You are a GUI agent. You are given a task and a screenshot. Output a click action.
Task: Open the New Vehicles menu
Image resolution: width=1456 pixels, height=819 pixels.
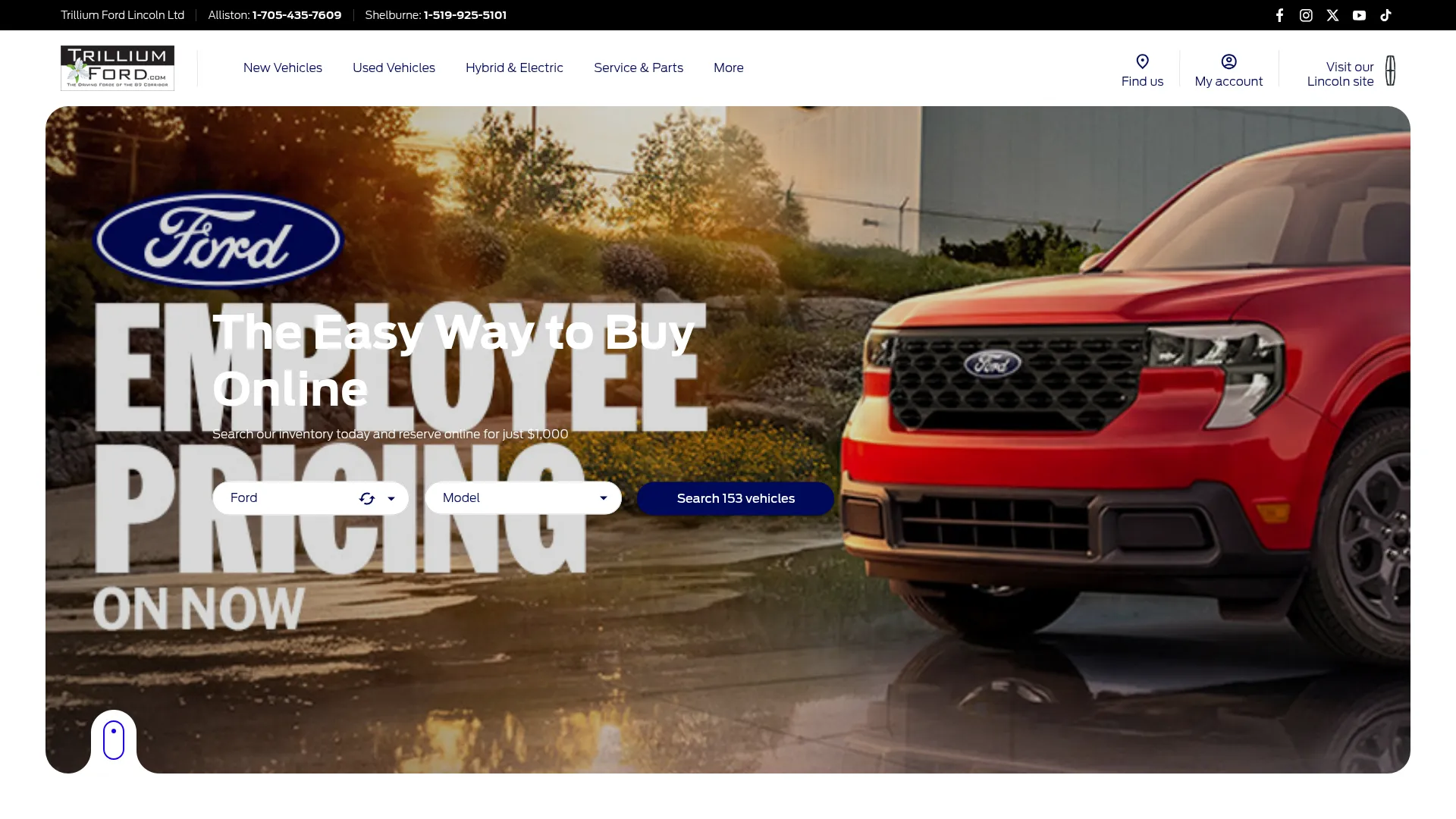click(x=283, y=68)
